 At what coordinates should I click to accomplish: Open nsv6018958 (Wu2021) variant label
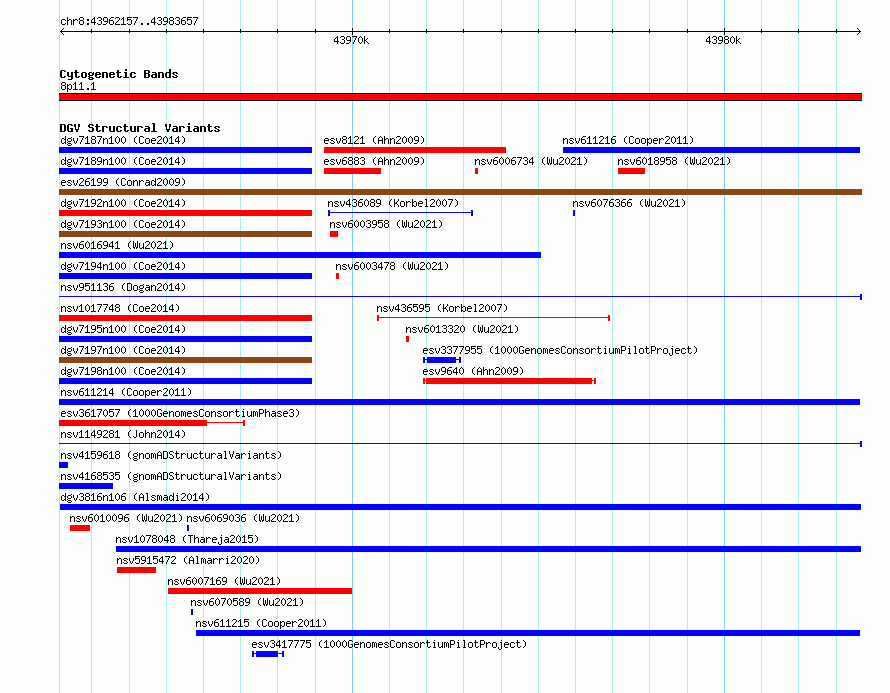point(674,161)
